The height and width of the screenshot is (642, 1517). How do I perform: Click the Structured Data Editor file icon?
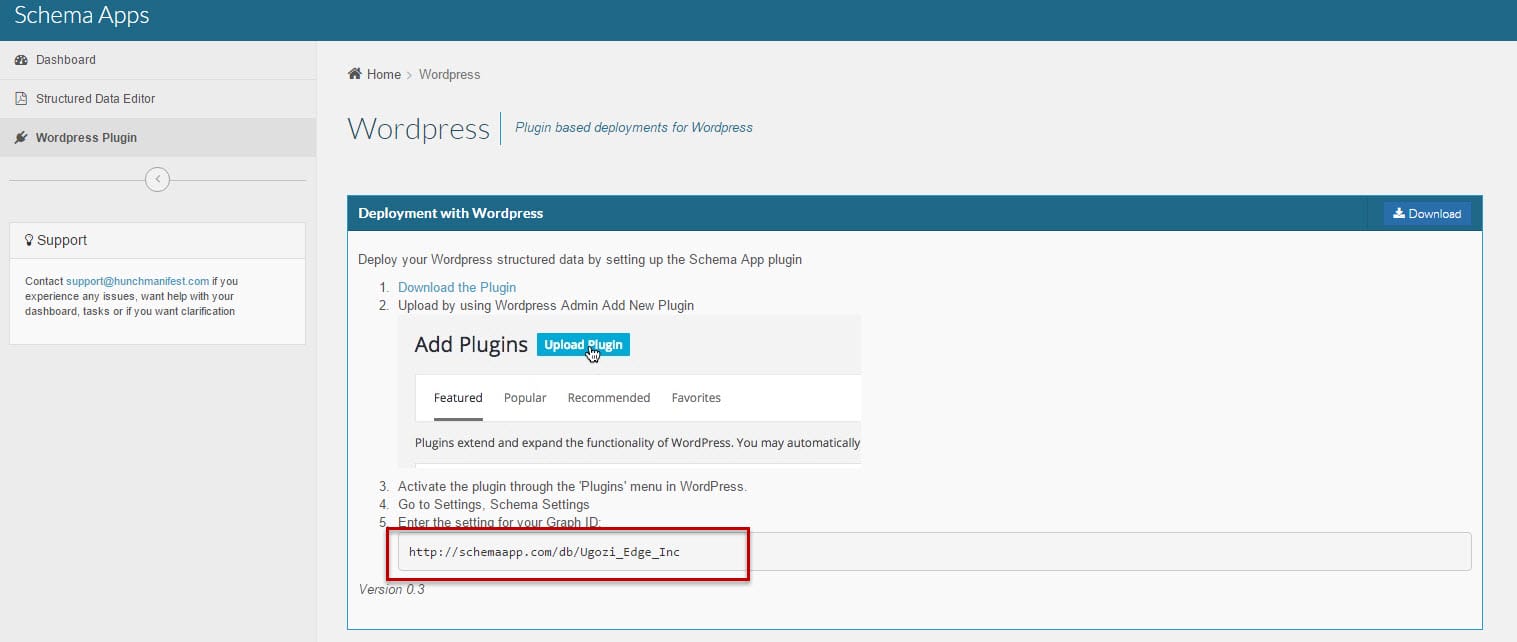click(x=21, y=99)
